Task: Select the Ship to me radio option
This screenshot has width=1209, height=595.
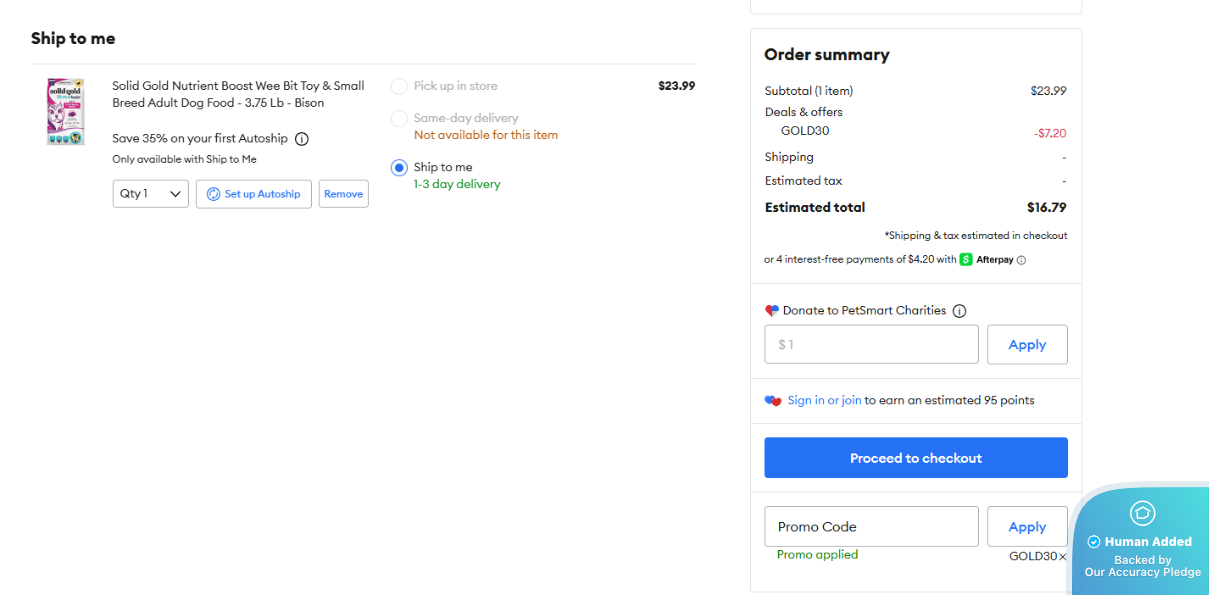Action: tap(400, 168)
